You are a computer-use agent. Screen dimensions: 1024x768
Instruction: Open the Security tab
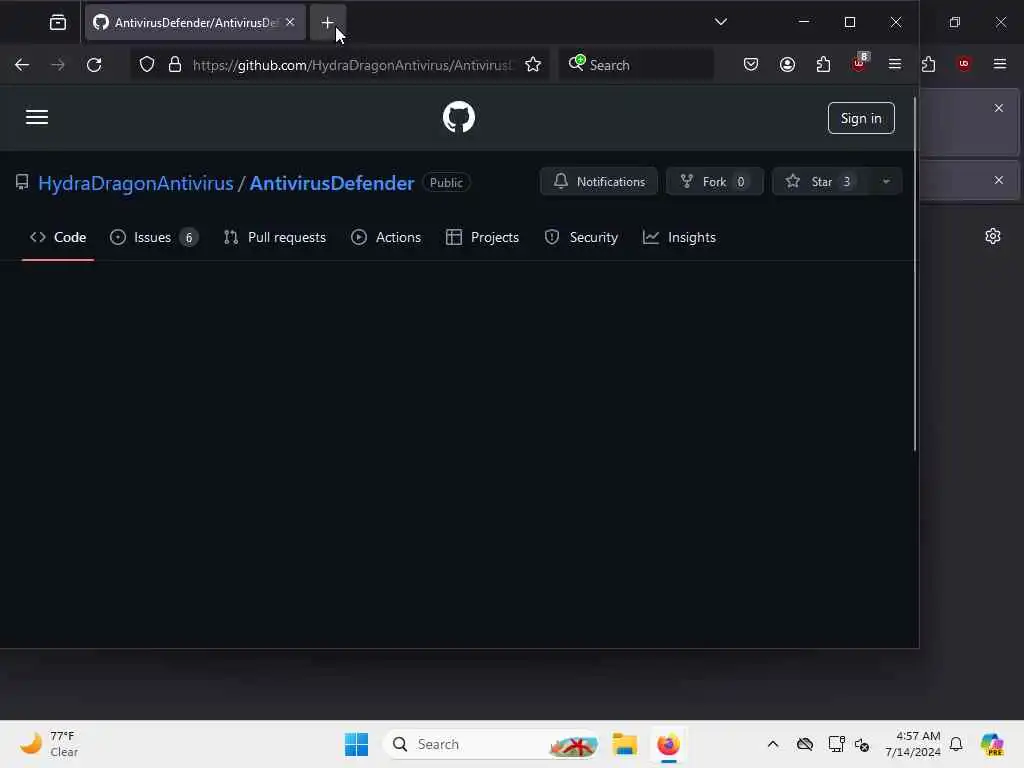(581, 238)
